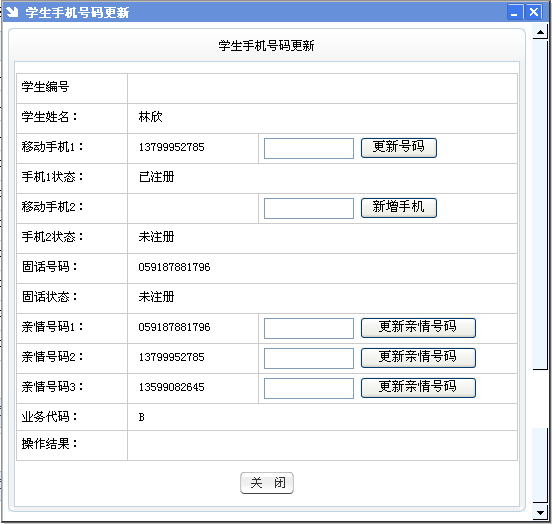Click the 关 闭 button

point(267,483)
